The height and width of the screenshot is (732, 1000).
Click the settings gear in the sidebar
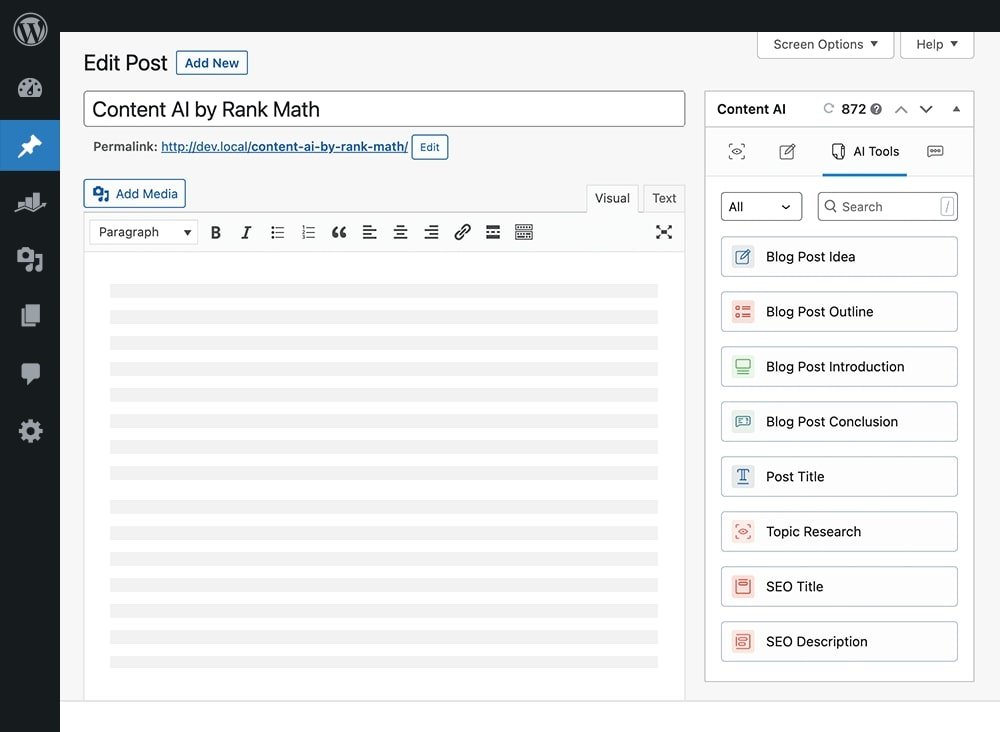pos(30,431)
